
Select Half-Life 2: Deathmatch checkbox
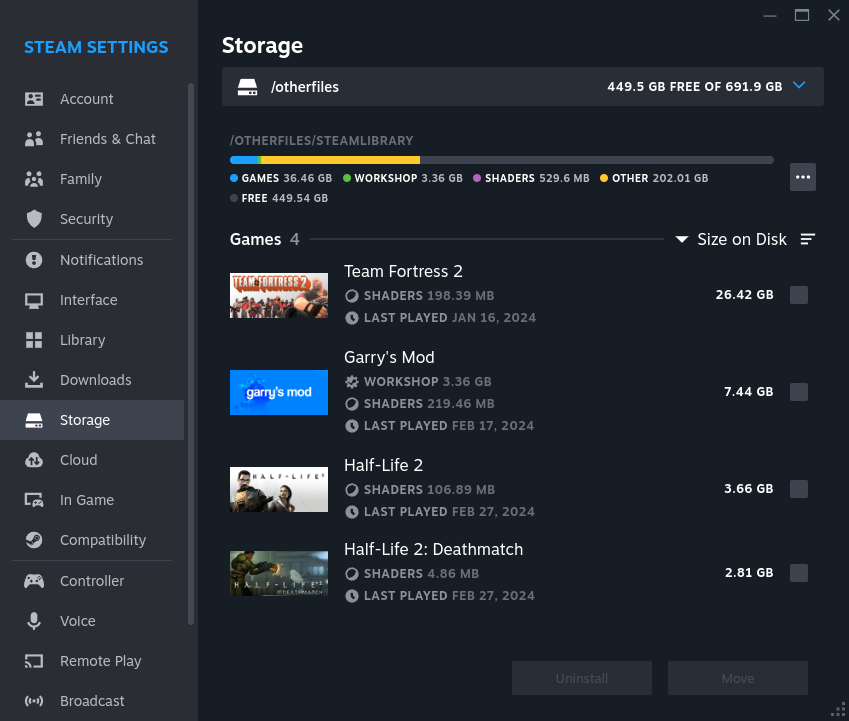click(x=798, y=573)
